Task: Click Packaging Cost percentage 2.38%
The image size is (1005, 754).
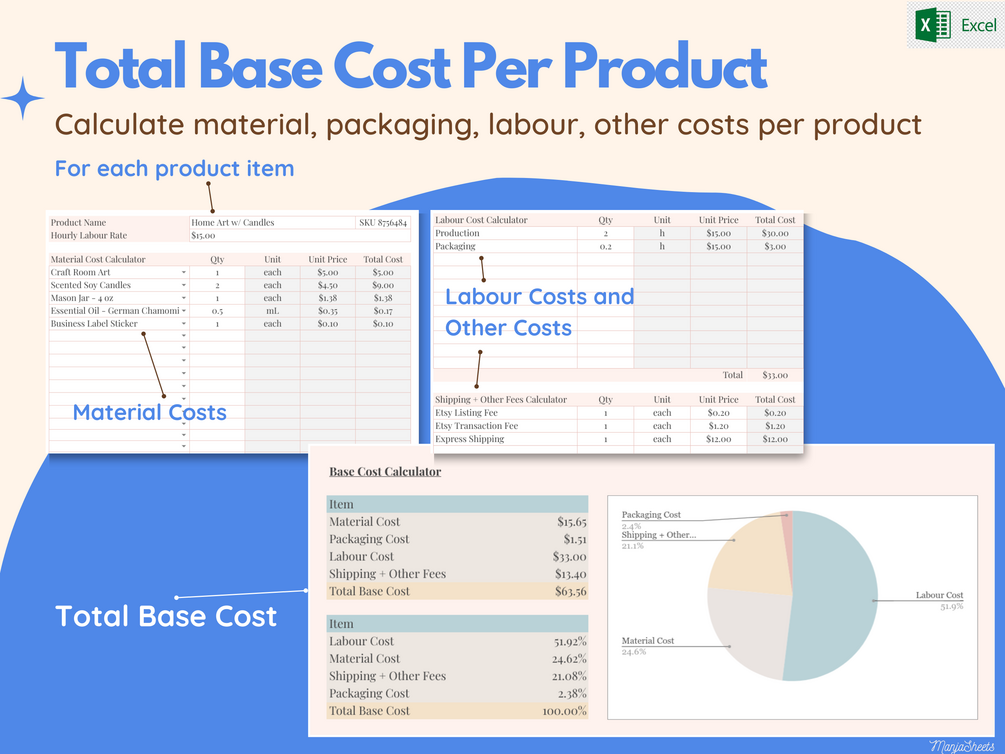Action: [x=572, y=693]
